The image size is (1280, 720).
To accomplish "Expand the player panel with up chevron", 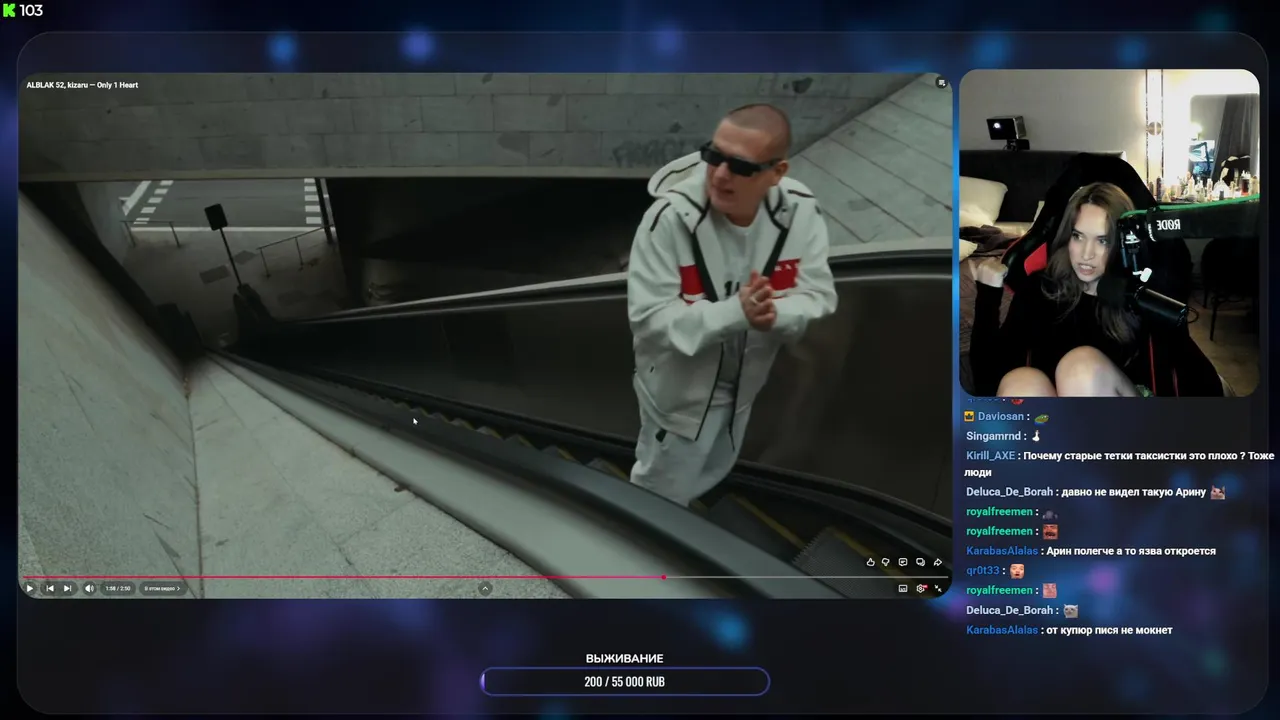I will click(485, 588).
